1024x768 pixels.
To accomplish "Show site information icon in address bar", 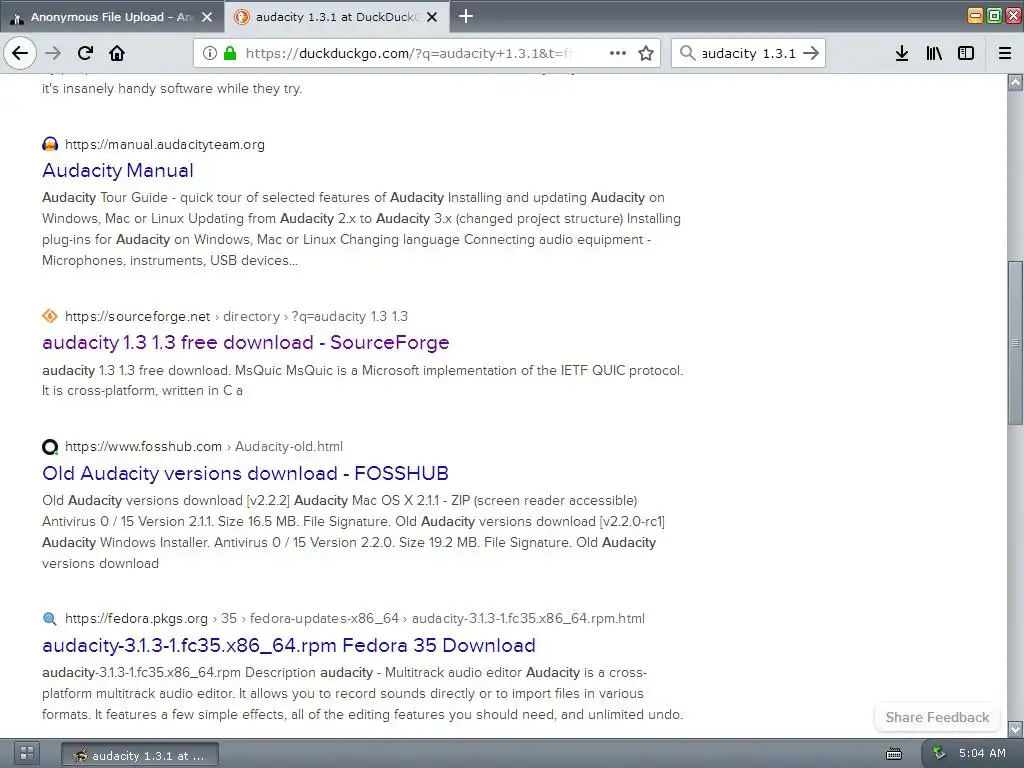I will tap(210, 53).
